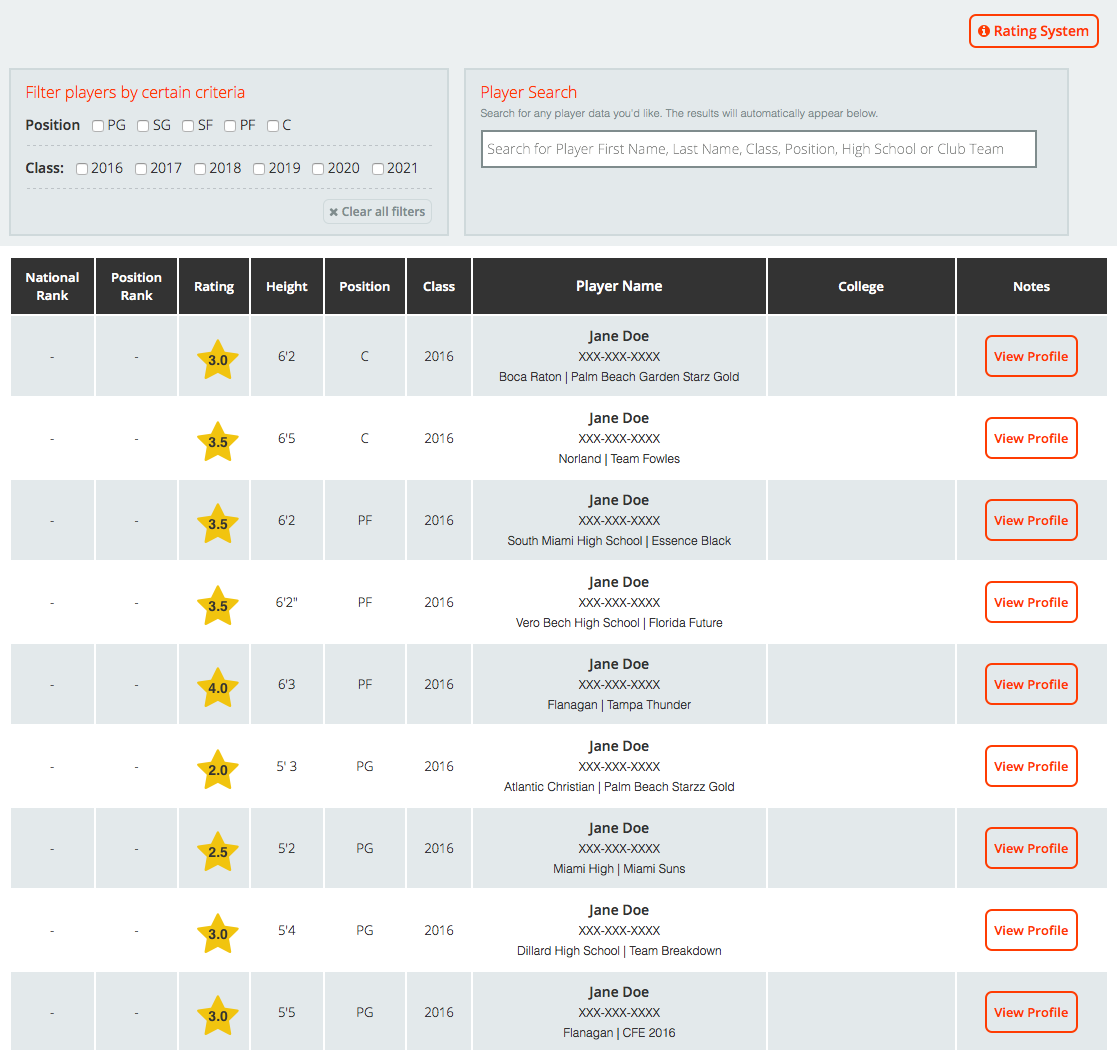Tick the SF position checkbox
The width and height of the screenshot is (1117, 1050).
[188, 126]
